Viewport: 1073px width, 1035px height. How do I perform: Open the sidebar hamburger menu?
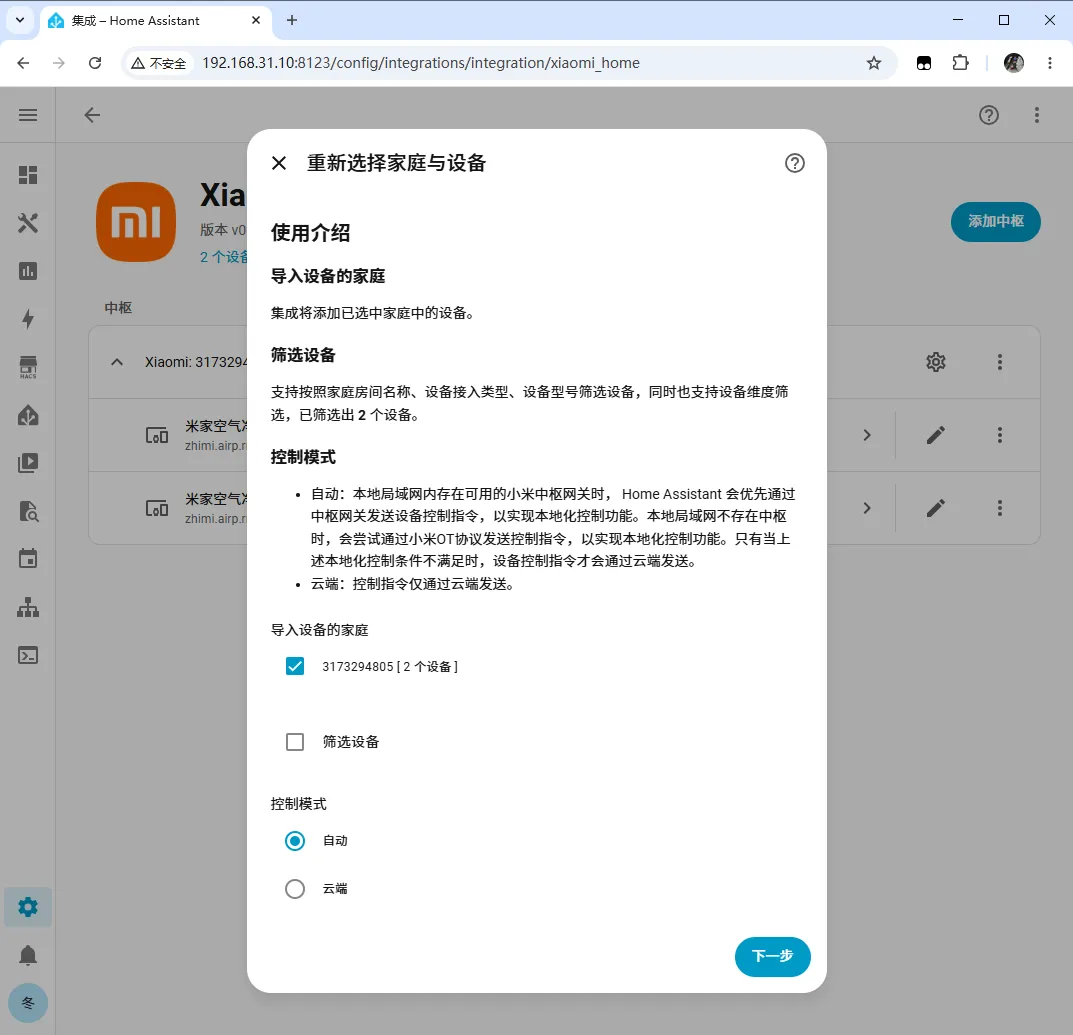(x=28, y=115)
